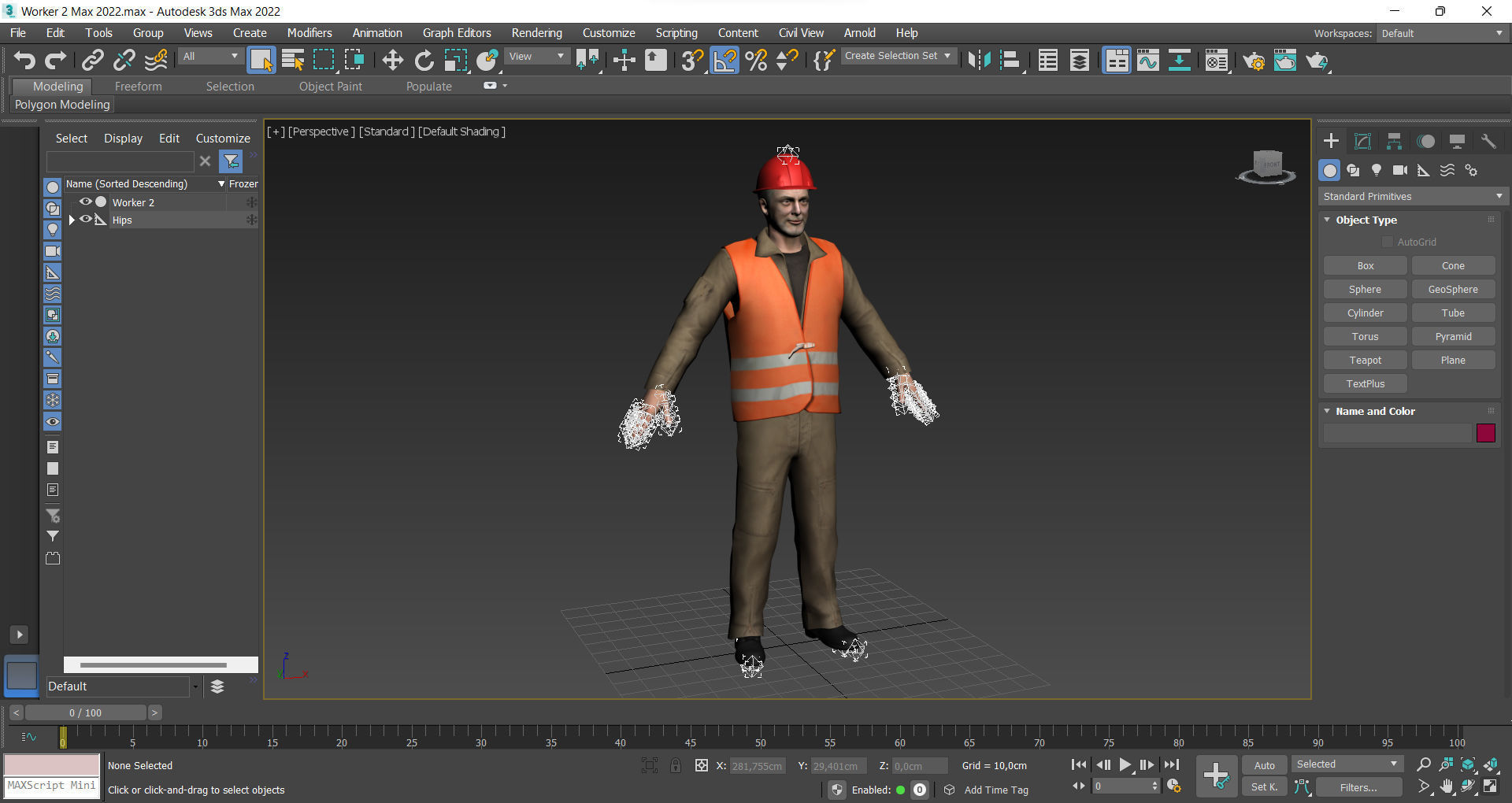Image resolution: width=1512 pixels, height=803 pixels.
Task: Open Key Filters... button
Action: (x=1358, y=787)
